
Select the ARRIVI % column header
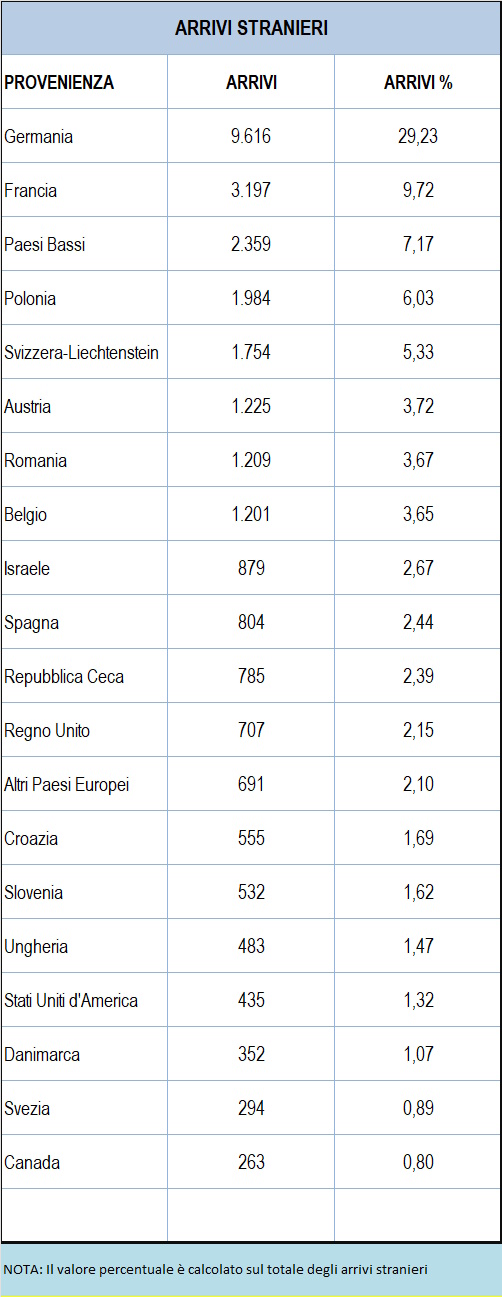point(418,83)
